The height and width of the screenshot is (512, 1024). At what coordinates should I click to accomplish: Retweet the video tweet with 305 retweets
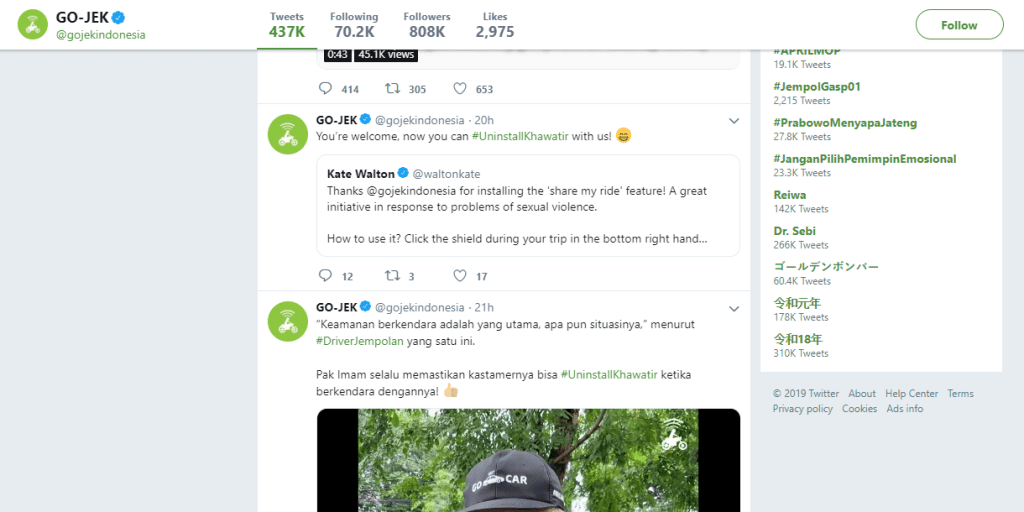click(x=393, y=89)
